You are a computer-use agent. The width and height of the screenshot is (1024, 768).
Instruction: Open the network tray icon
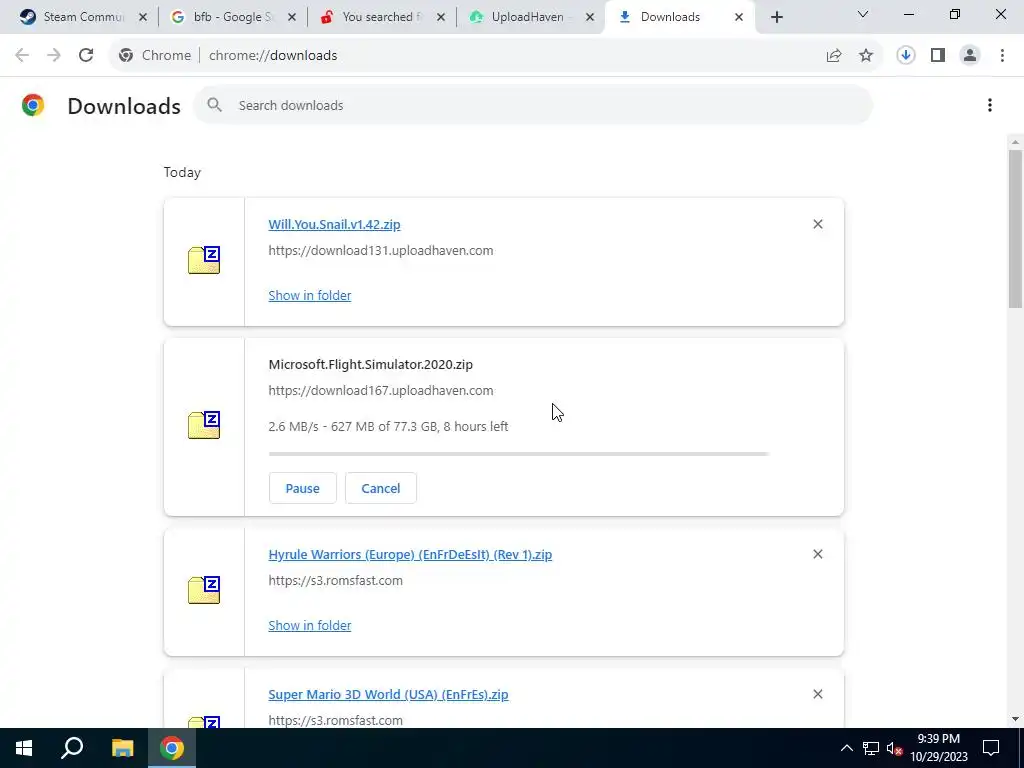871,748
